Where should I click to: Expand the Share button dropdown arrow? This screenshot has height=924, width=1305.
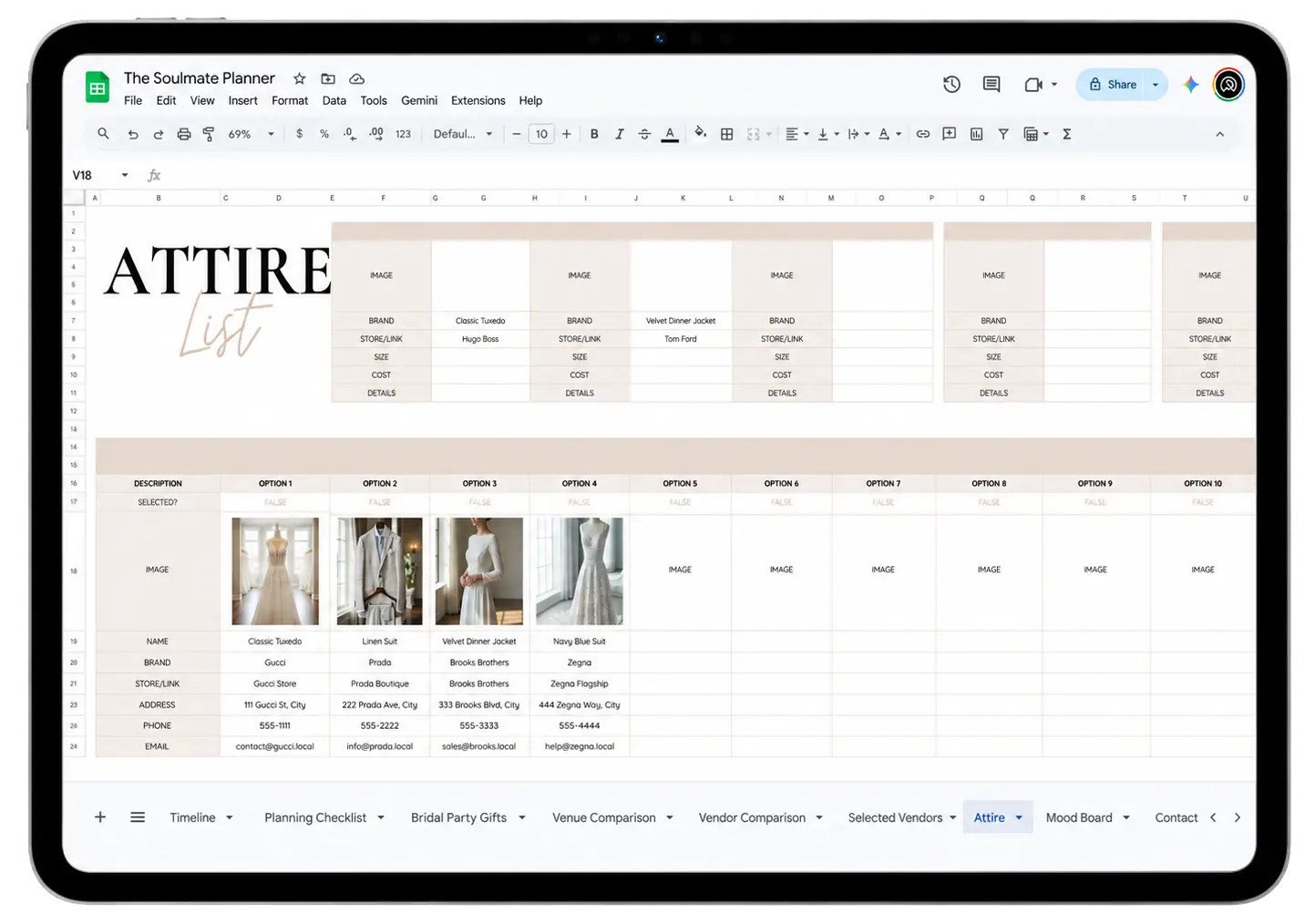click(1155, 85)
